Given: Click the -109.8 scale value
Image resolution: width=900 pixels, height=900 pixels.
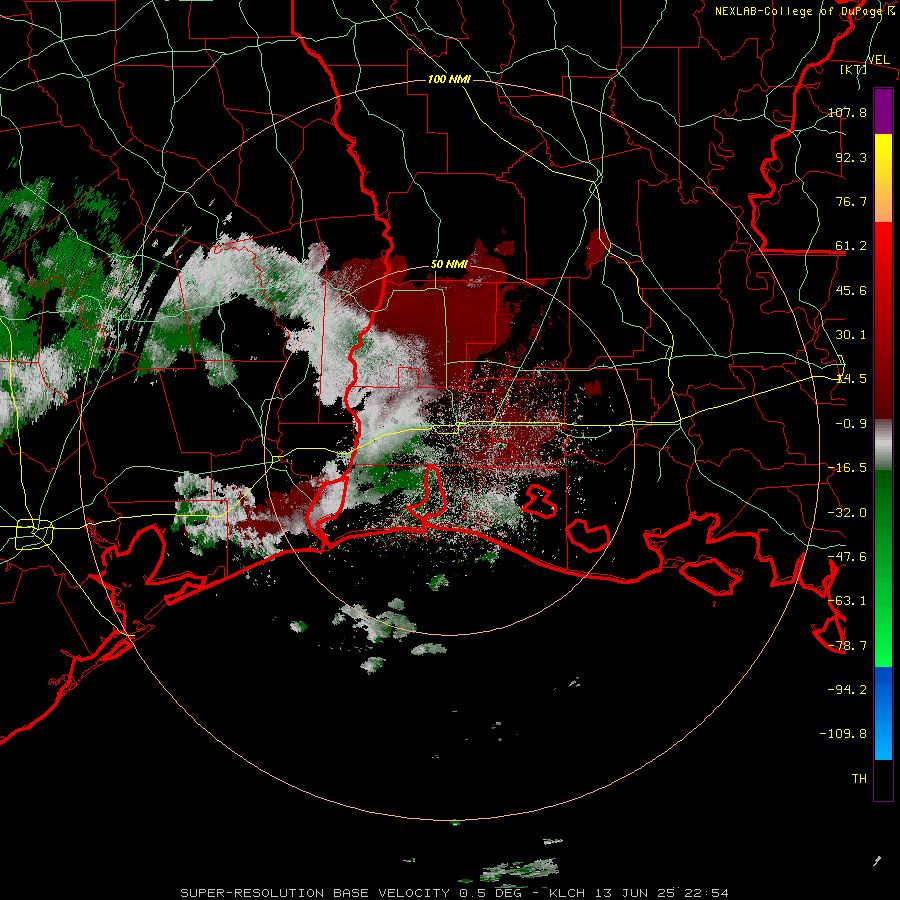Looking at the screenshot, I should point(843,734).
